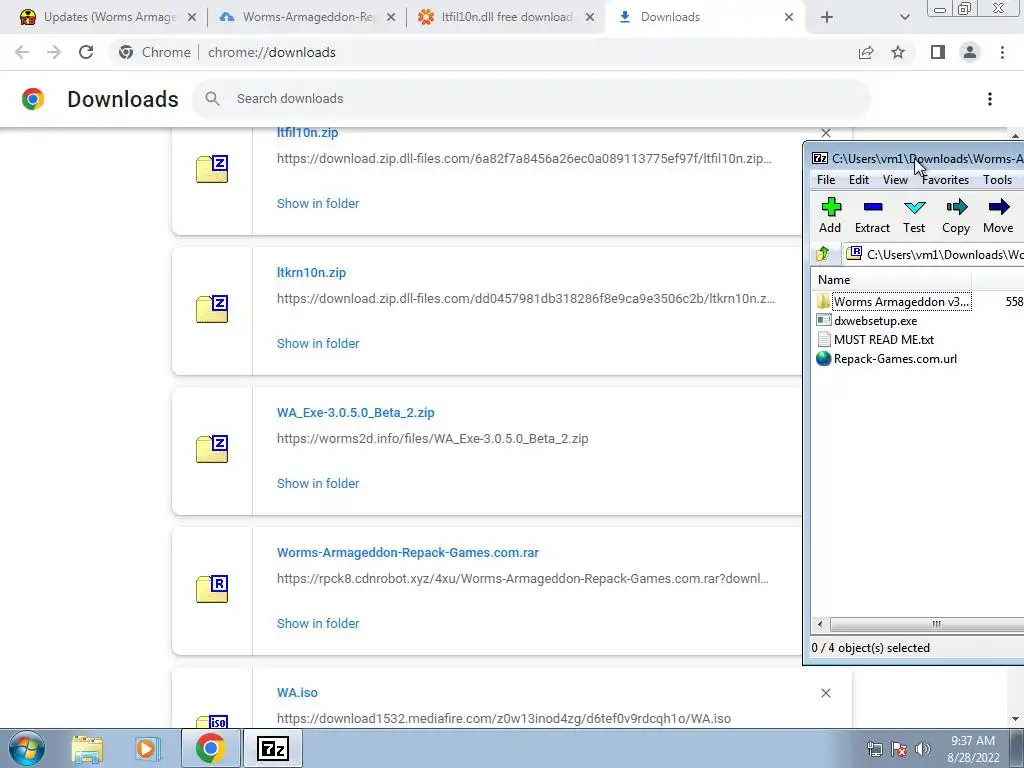Screen dimensions: 1024x768
Task: Open the ltkrn10n.zip download link
Action: point(312,272)
